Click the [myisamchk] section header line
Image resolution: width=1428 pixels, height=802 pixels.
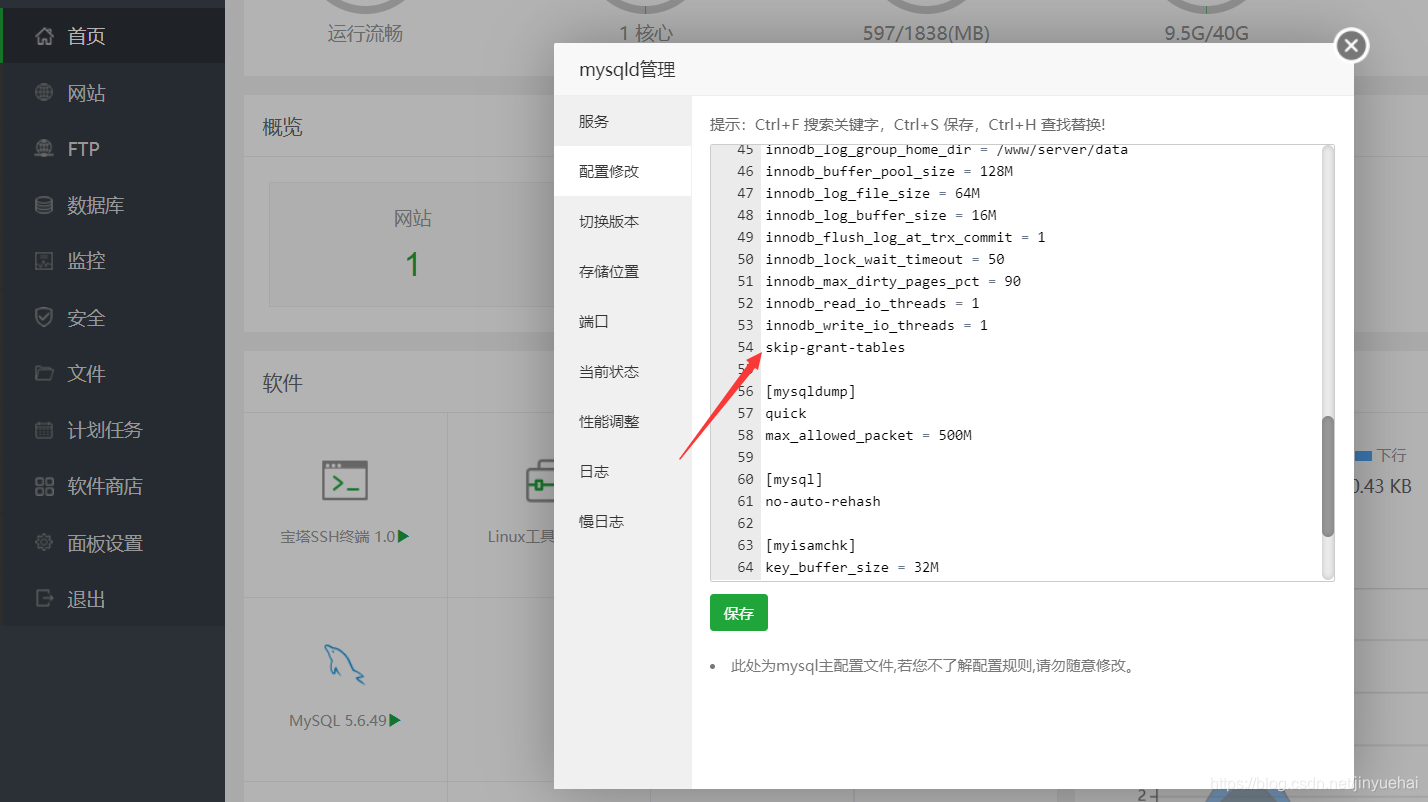(810, 545)
